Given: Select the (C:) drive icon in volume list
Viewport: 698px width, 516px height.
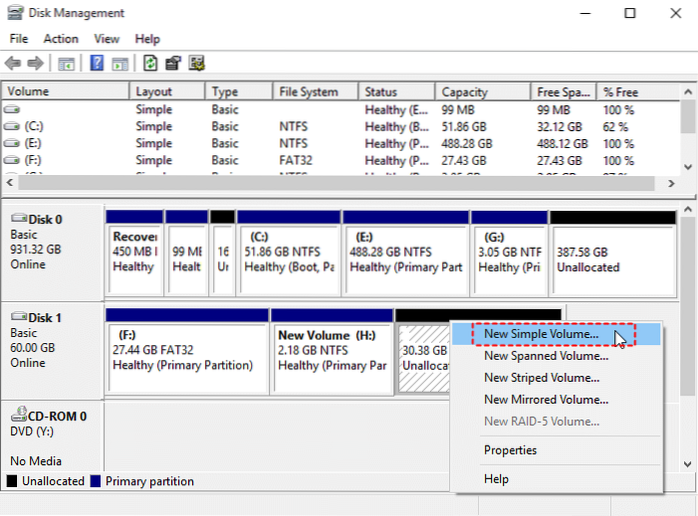Looking at the screenshot, I should (x=13, y=127).
